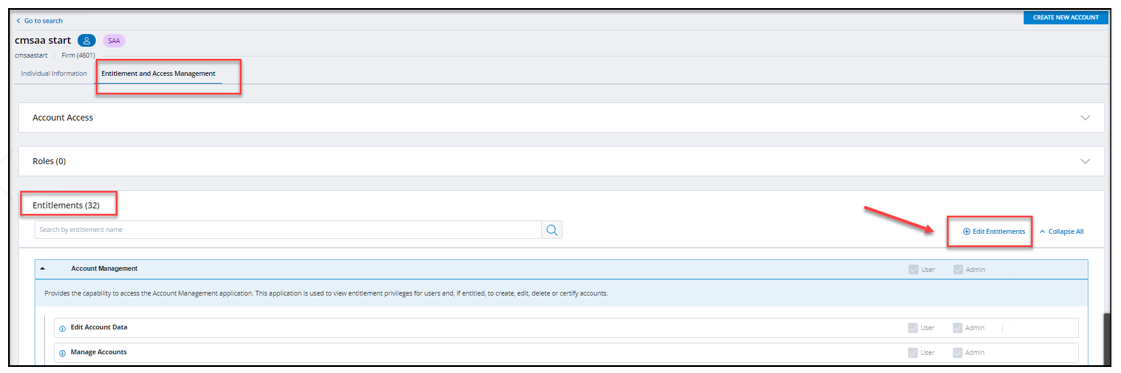
Task: Expand the Roles (0) panel chevron
Action: coord(1086,161)
